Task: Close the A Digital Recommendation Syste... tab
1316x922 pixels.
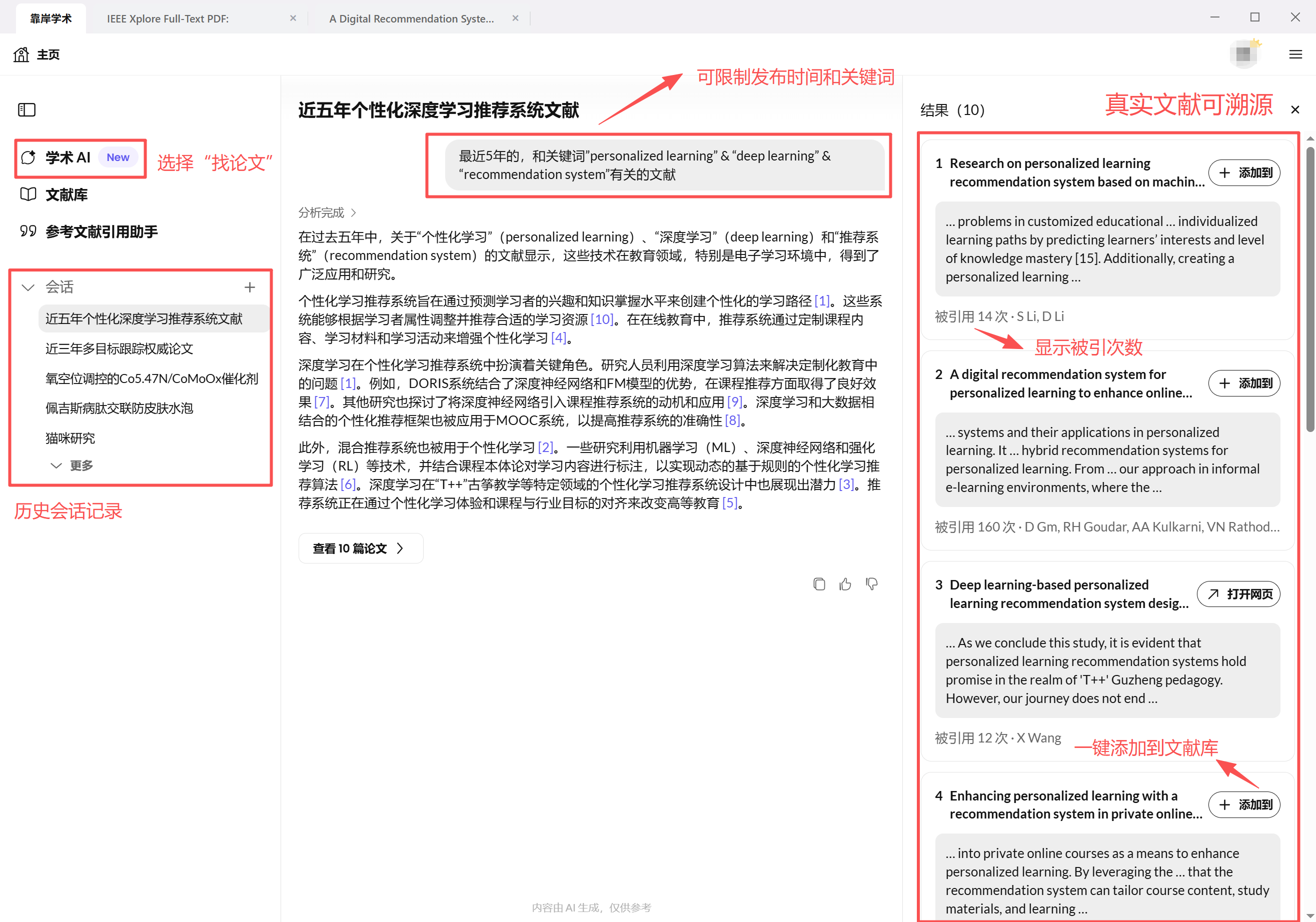Action: 515,18
